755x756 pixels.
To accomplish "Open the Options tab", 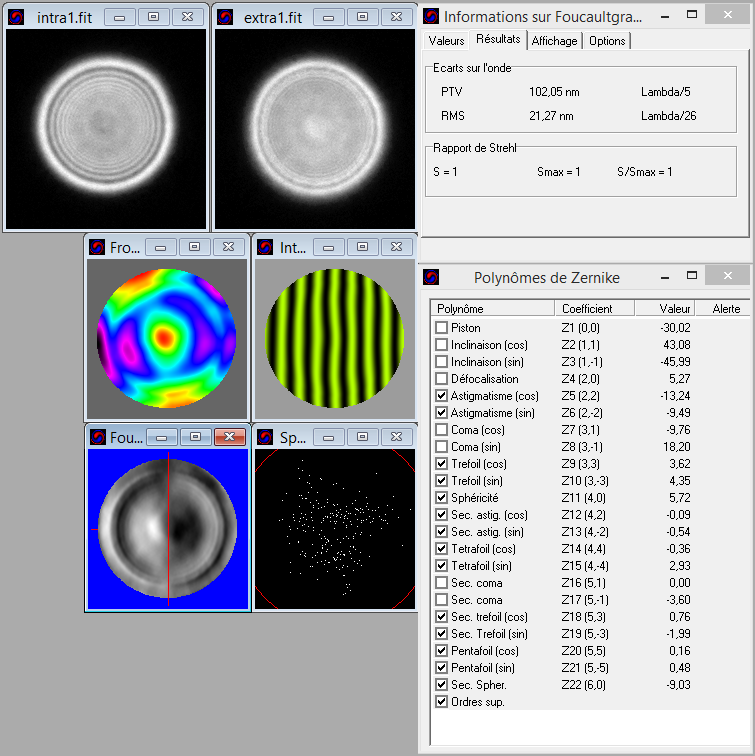I will coord(607,41).
